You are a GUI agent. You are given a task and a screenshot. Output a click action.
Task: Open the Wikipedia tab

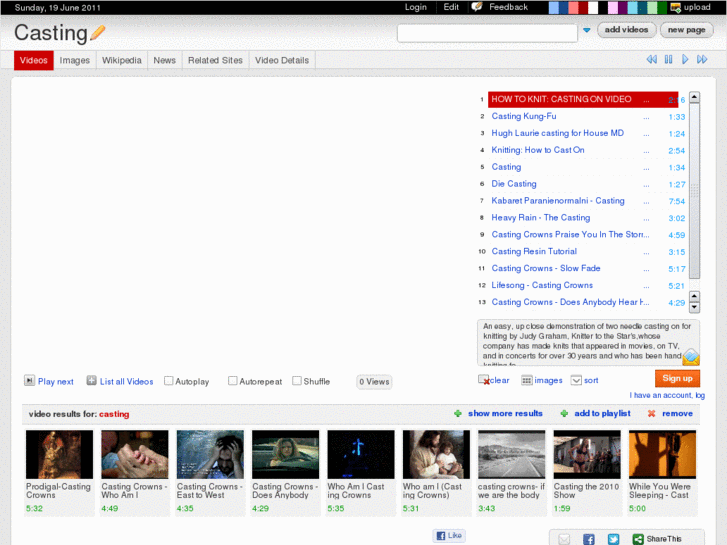121,60
